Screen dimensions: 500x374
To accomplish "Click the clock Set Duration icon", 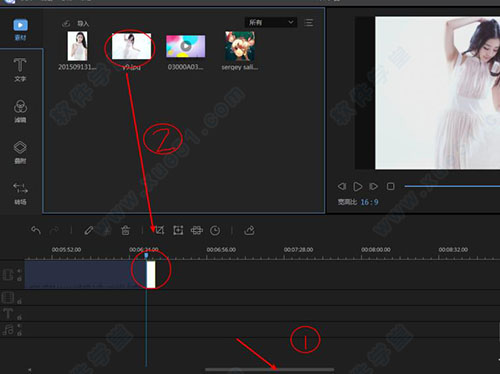I will 215,231.
